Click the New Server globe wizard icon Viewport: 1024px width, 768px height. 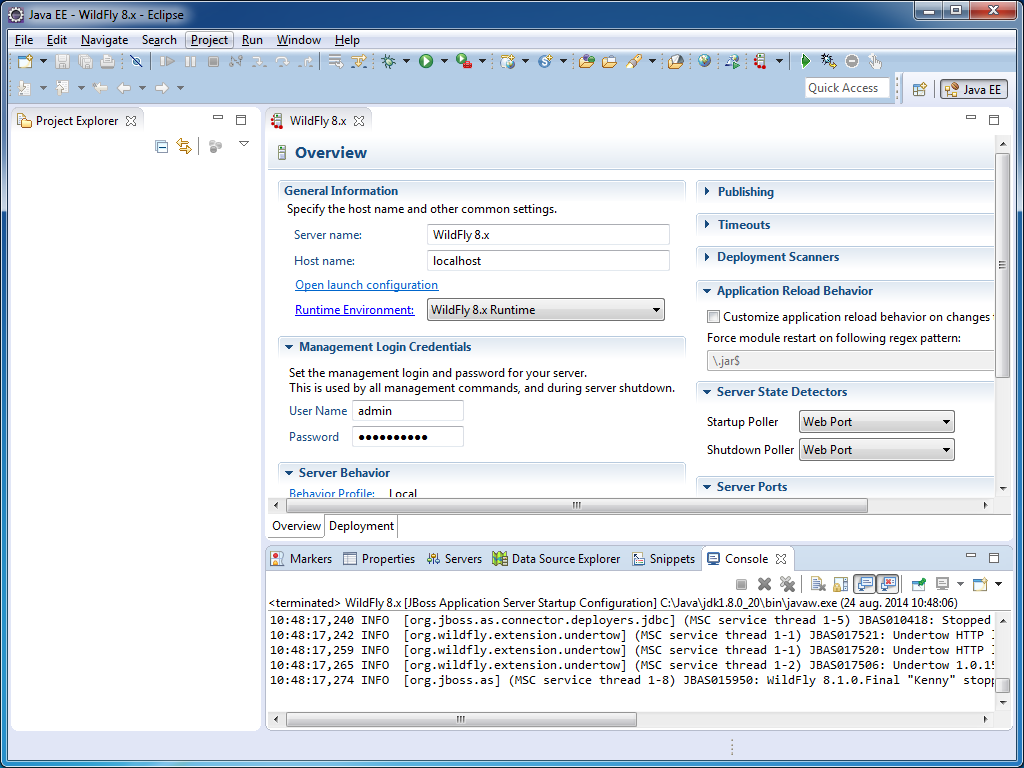click(507, 61)
